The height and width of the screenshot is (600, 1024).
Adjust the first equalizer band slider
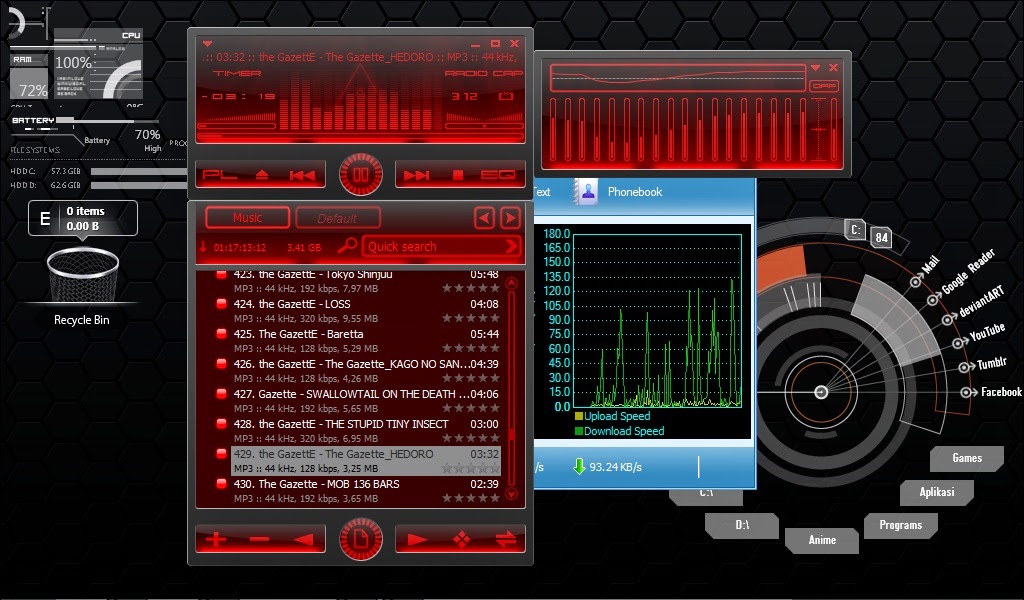click(x=553, y=129)
